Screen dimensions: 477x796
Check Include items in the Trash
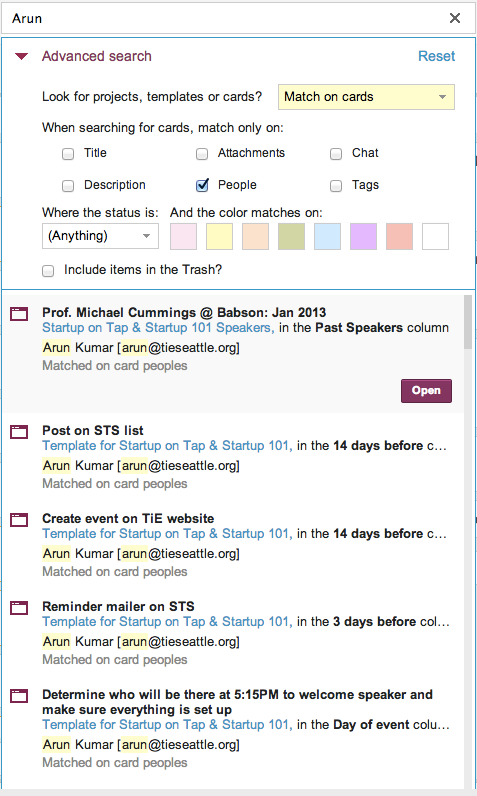(48, 271)
